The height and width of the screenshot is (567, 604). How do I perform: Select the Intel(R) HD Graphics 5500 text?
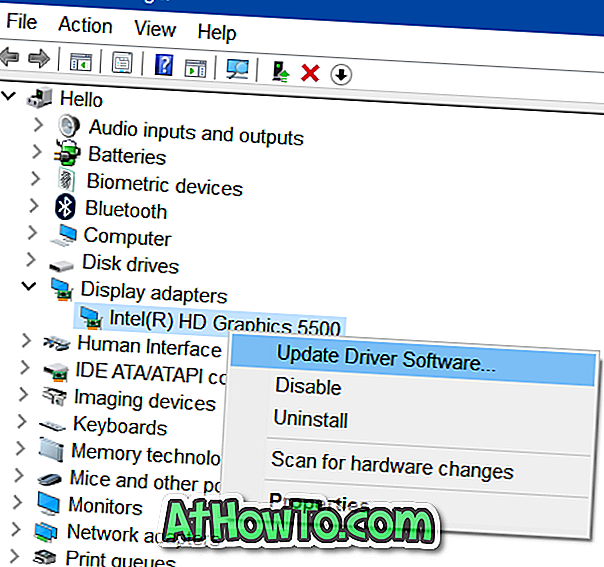tap(225, 322)
